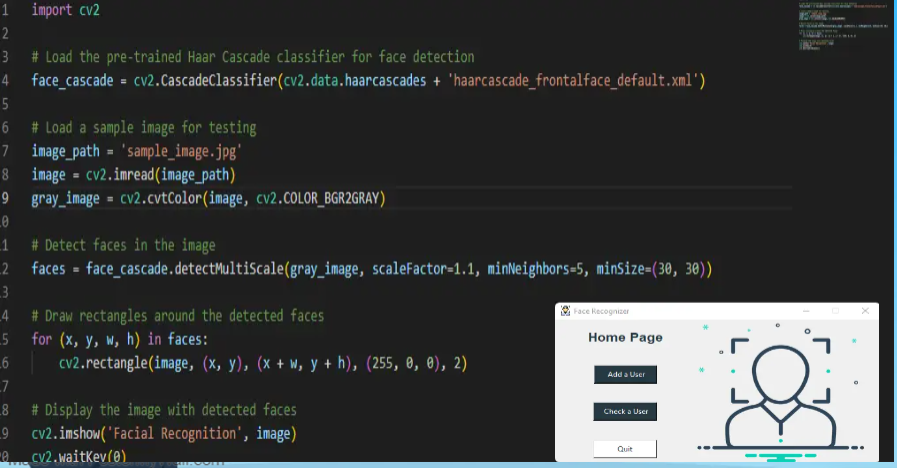Click the 'for (x, y, w, h) in faces' line
This screenshot has height=468, width=897.
click(x=120, y=339)
